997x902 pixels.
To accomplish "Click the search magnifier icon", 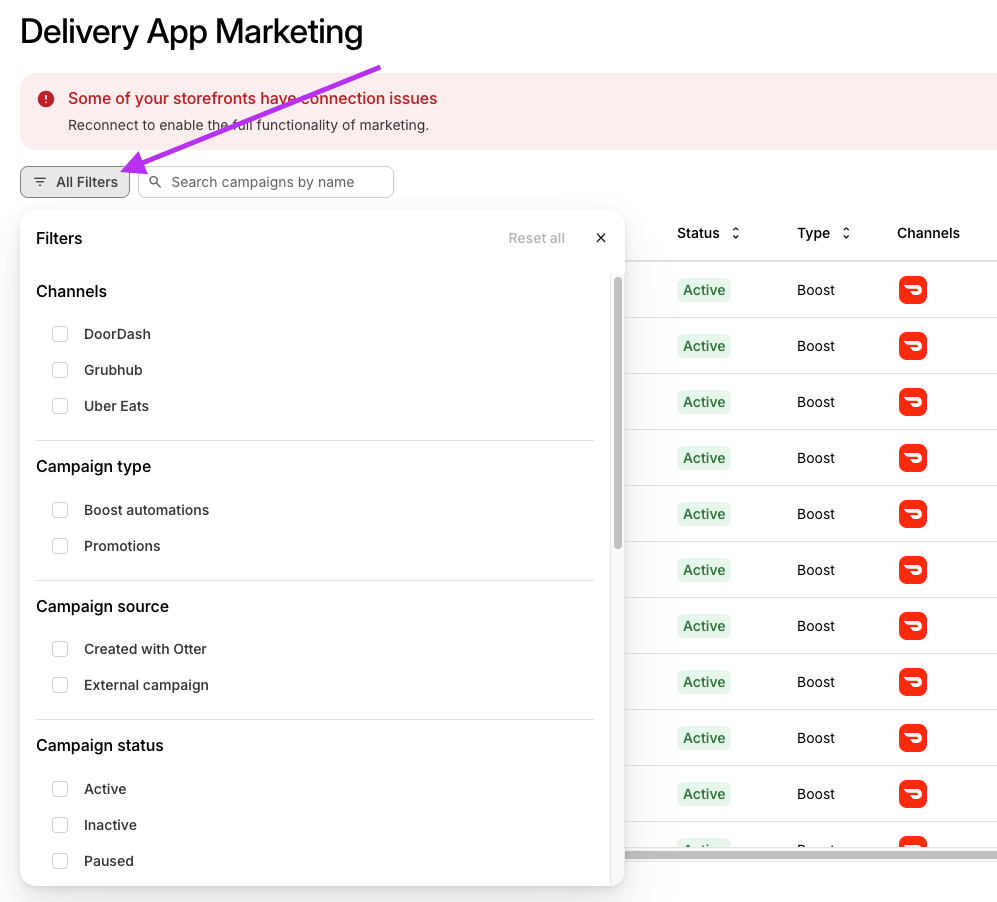I will click(155, 182).
